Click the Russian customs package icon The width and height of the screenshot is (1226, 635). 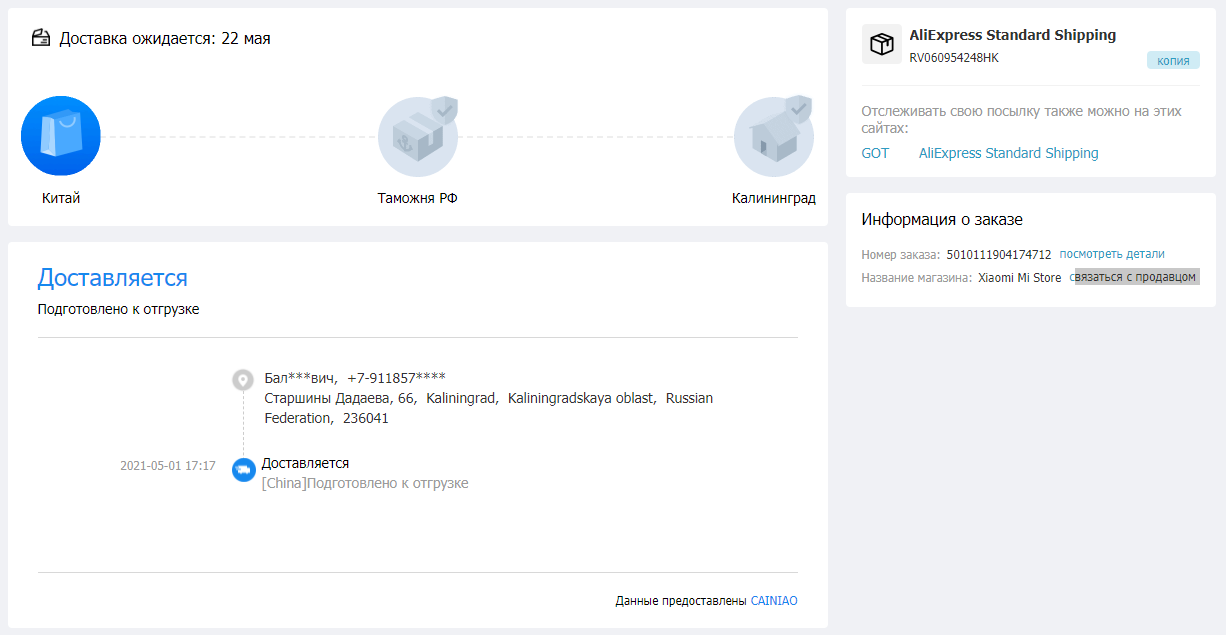tap(417, 137)
